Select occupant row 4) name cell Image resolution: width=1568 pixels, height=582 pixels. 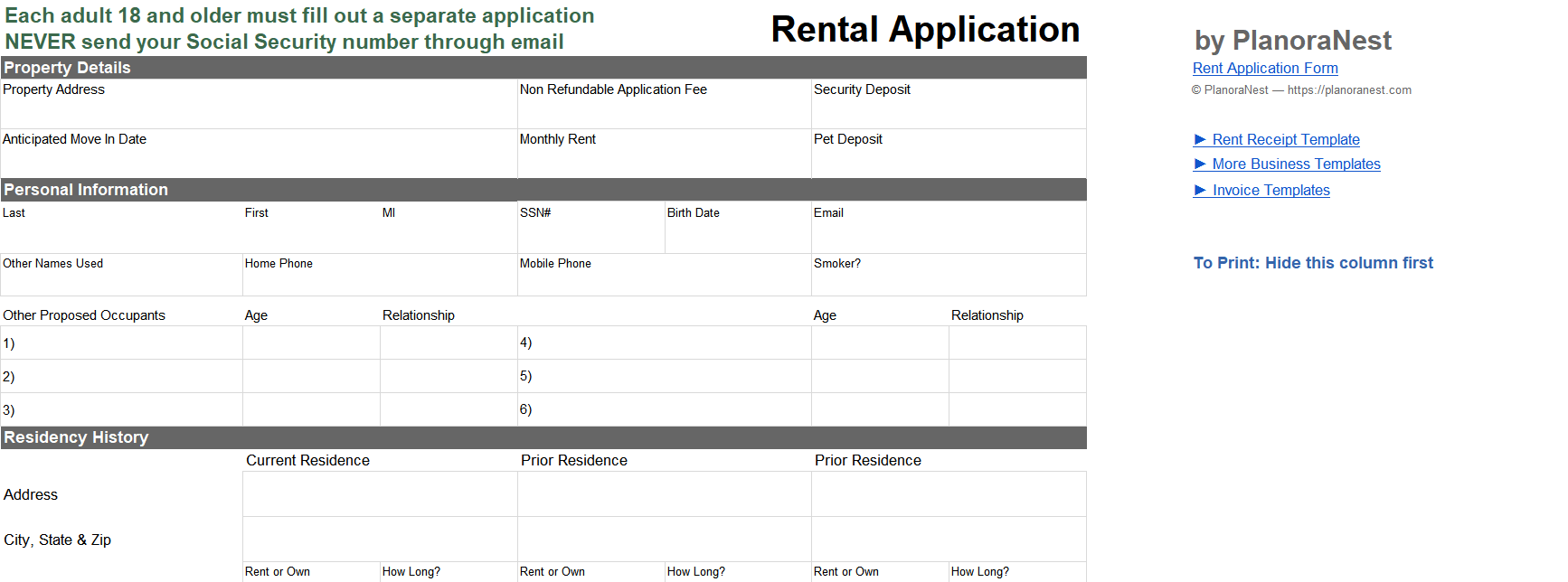click(665, 343)
